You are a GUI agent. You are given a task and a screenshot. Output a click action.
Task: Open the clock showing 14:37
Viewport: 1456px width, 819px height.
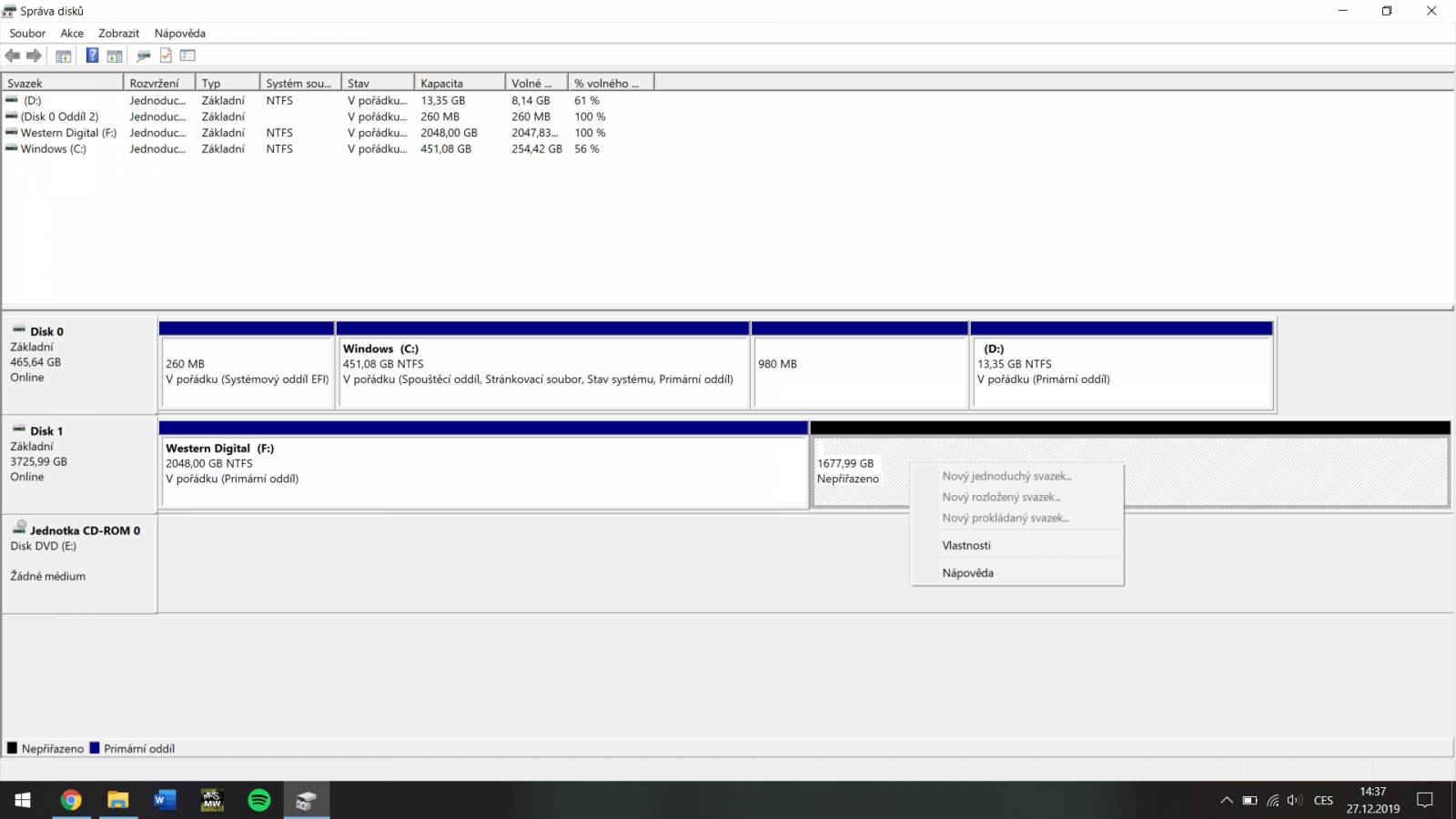pos(1373,800)
